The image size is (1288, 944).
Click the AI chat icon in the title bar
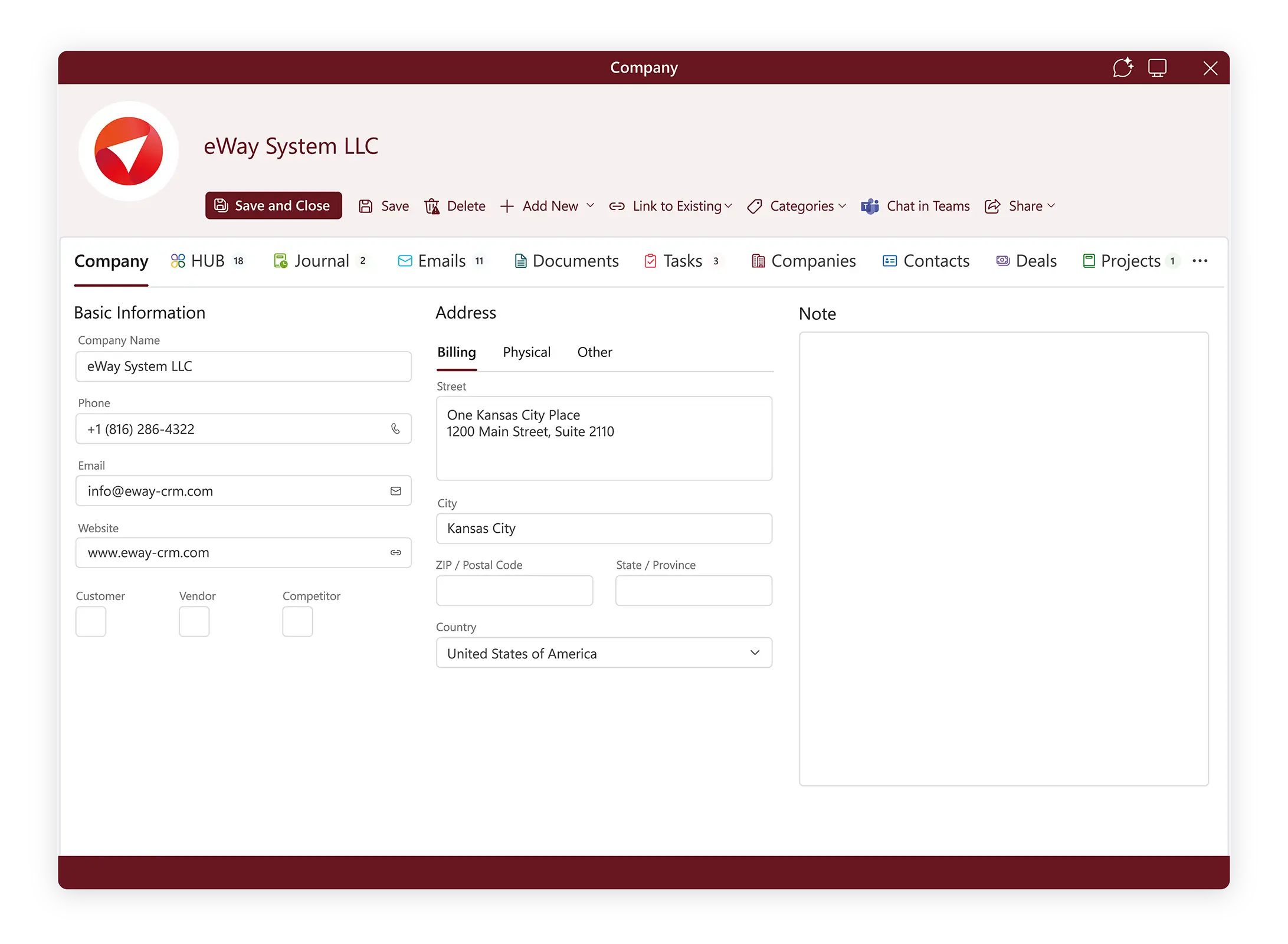pyautogui.click(x=1123, y=67)
